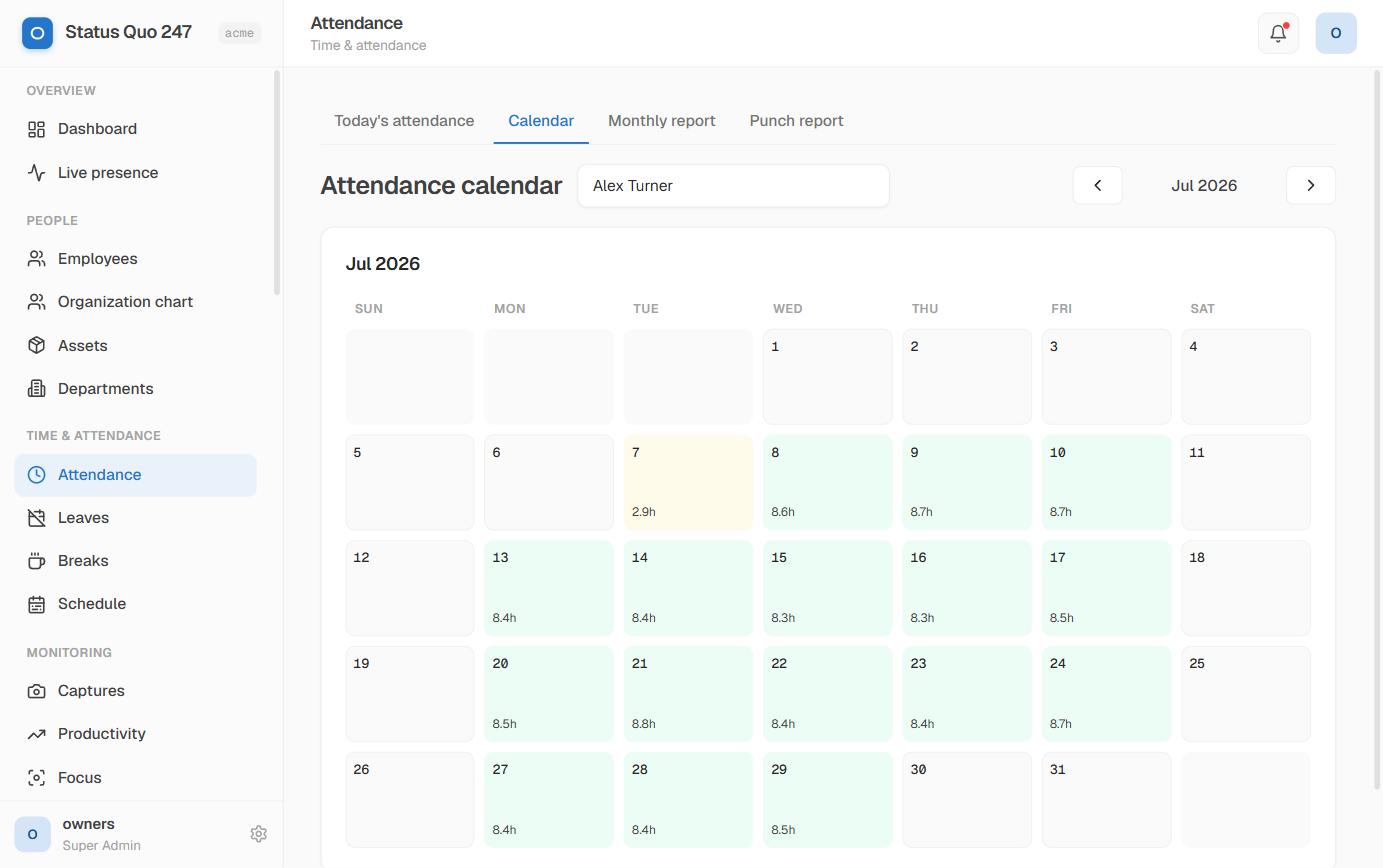Switch to Monthly report tab
The height and width of the screenshot is (868, 1383).
pyautogui.click(x=661, y=121)
